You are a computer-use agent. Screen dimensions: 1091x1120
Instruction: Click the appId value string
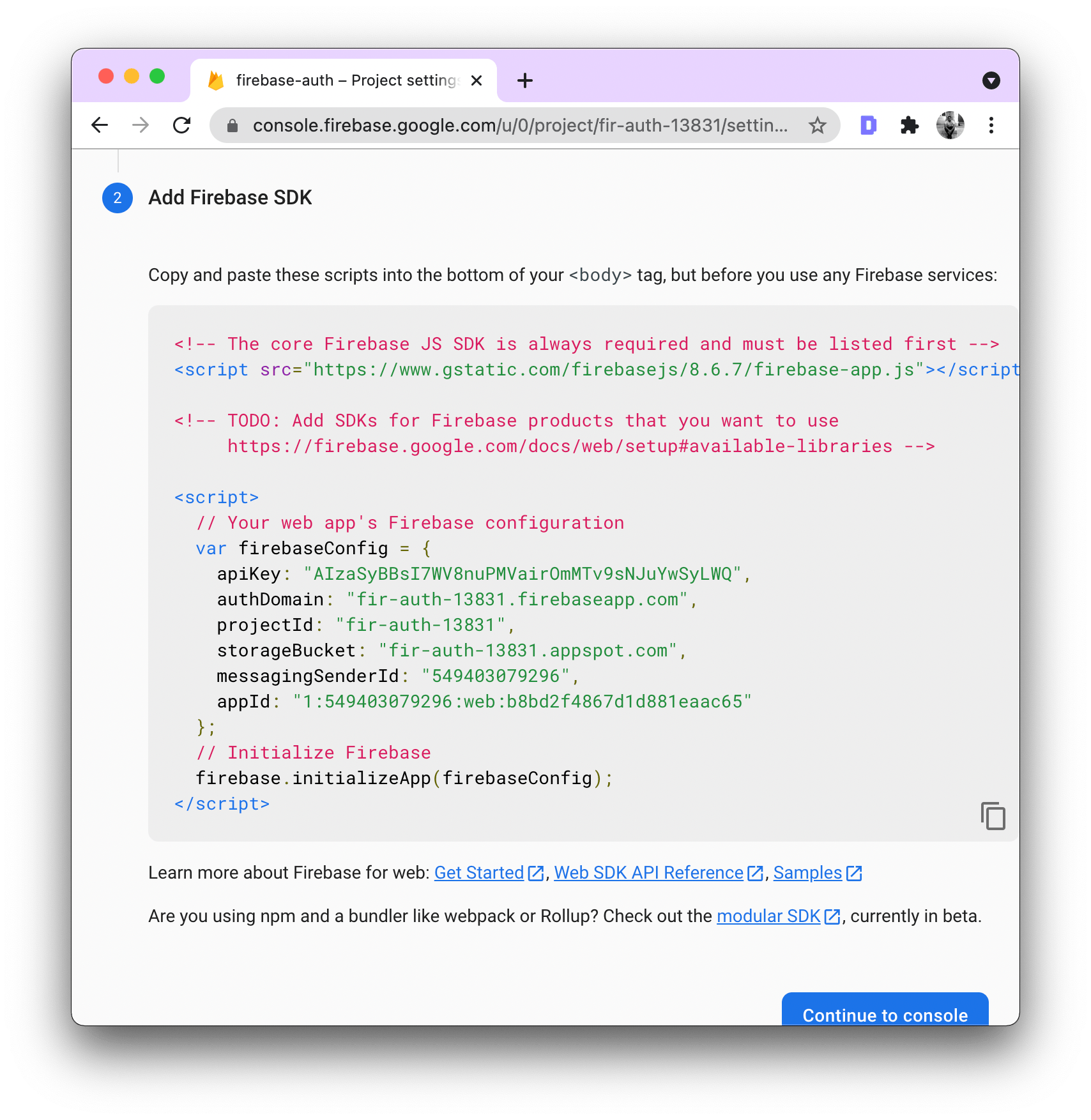(x=523, y=702)
